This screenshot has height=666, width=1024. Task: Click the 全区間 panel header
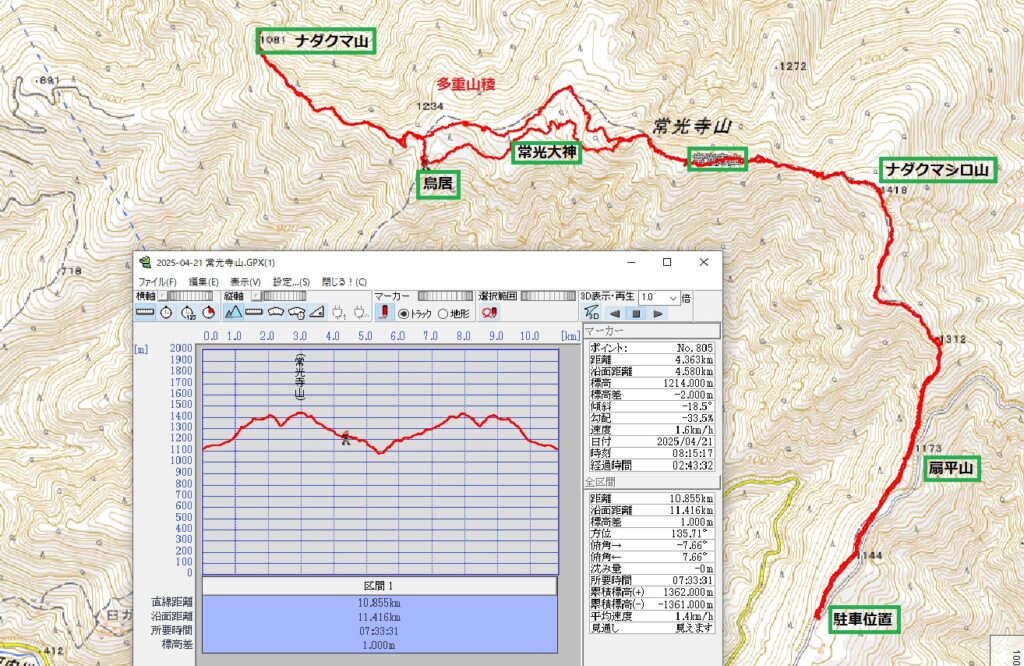click(652, 482)
